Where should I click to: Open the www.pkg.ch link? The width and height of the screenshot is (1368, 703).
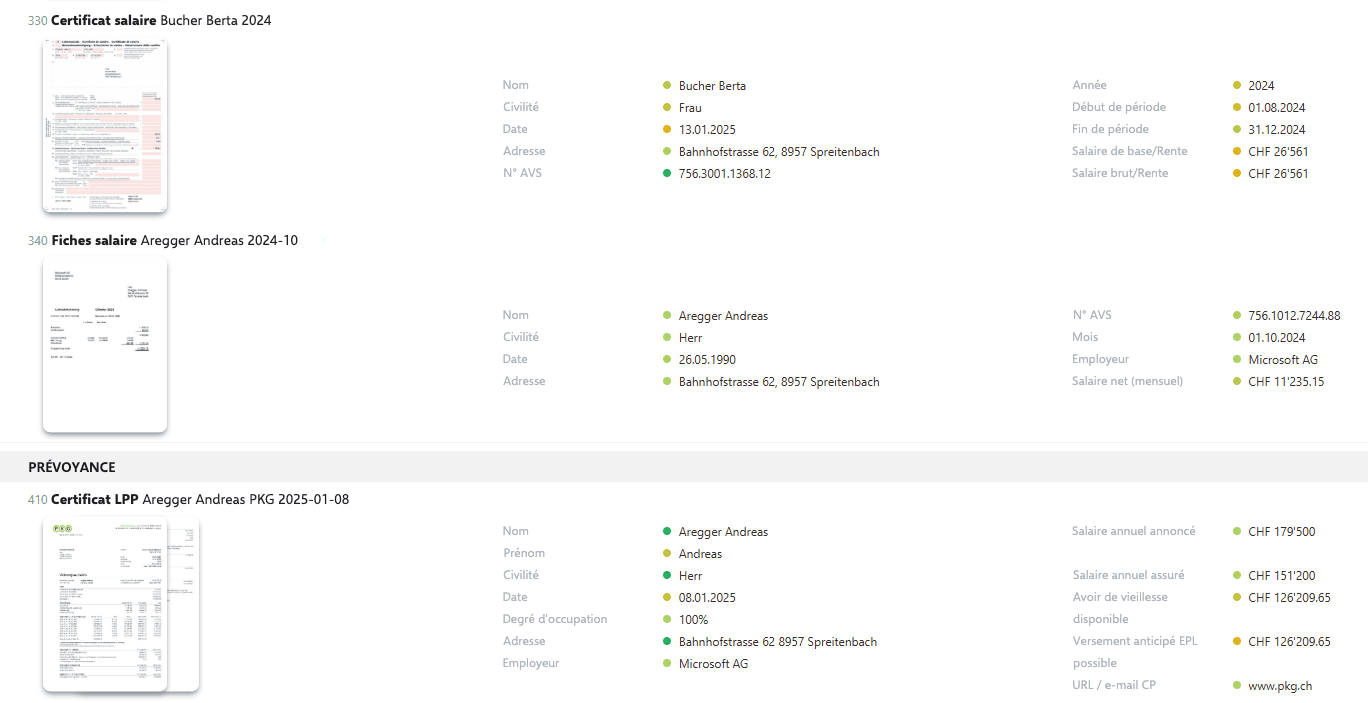[x=1280, y=686]
